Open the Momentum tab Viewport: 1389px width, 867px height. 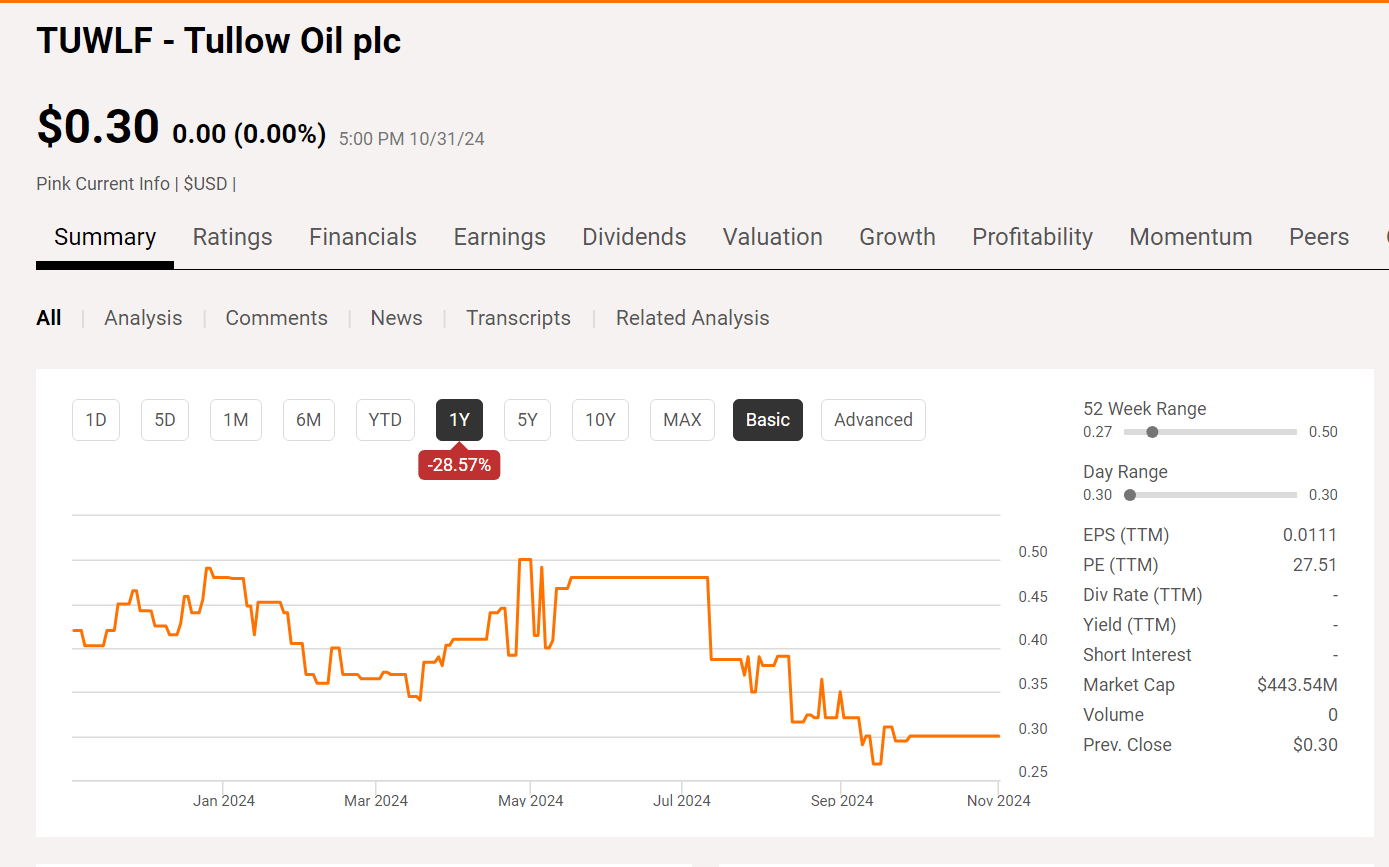pos(1190,237)
